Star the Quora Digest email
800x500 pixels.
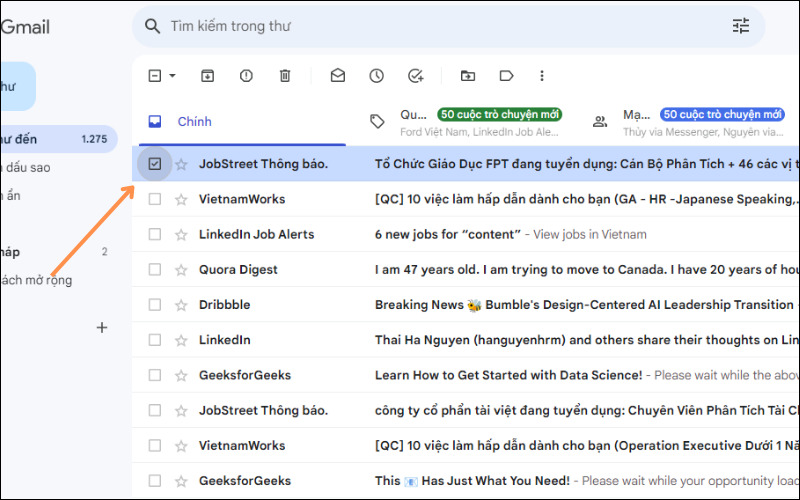pyautogui.click(x=181, y=270)
